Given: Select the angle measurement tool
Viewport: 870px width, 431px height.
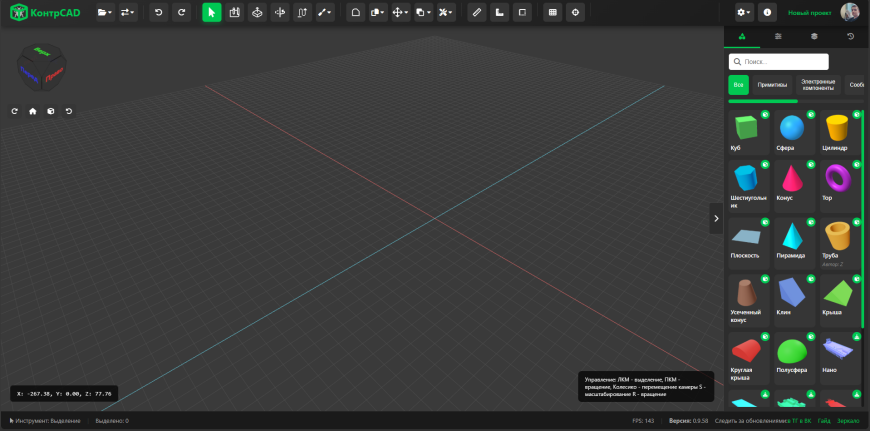Looking at the screenshot, I should click(x=499, y=12).
